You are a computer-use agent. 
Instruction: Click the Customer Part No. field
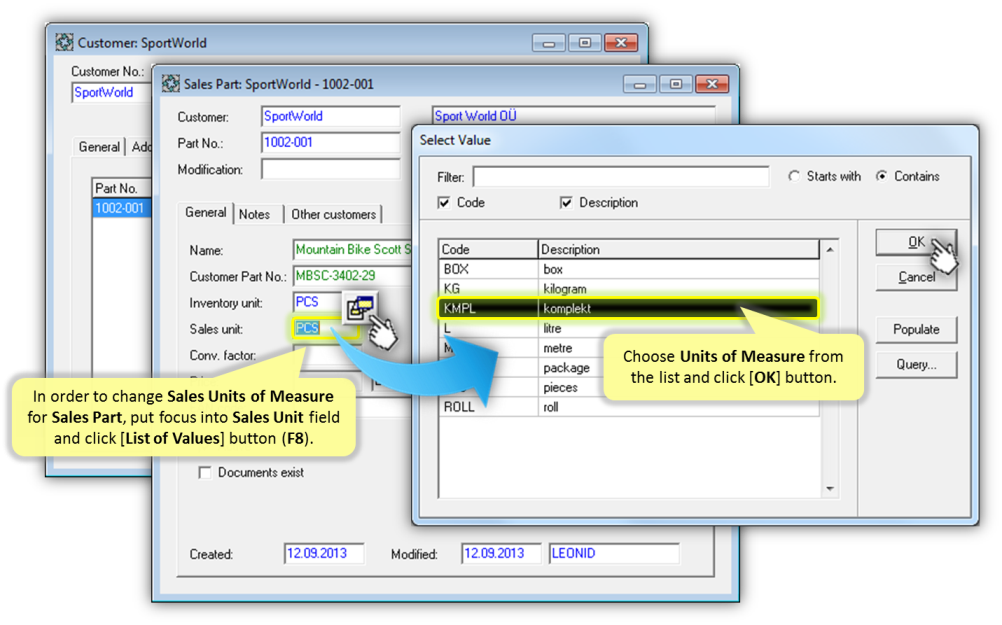point(353,276)
